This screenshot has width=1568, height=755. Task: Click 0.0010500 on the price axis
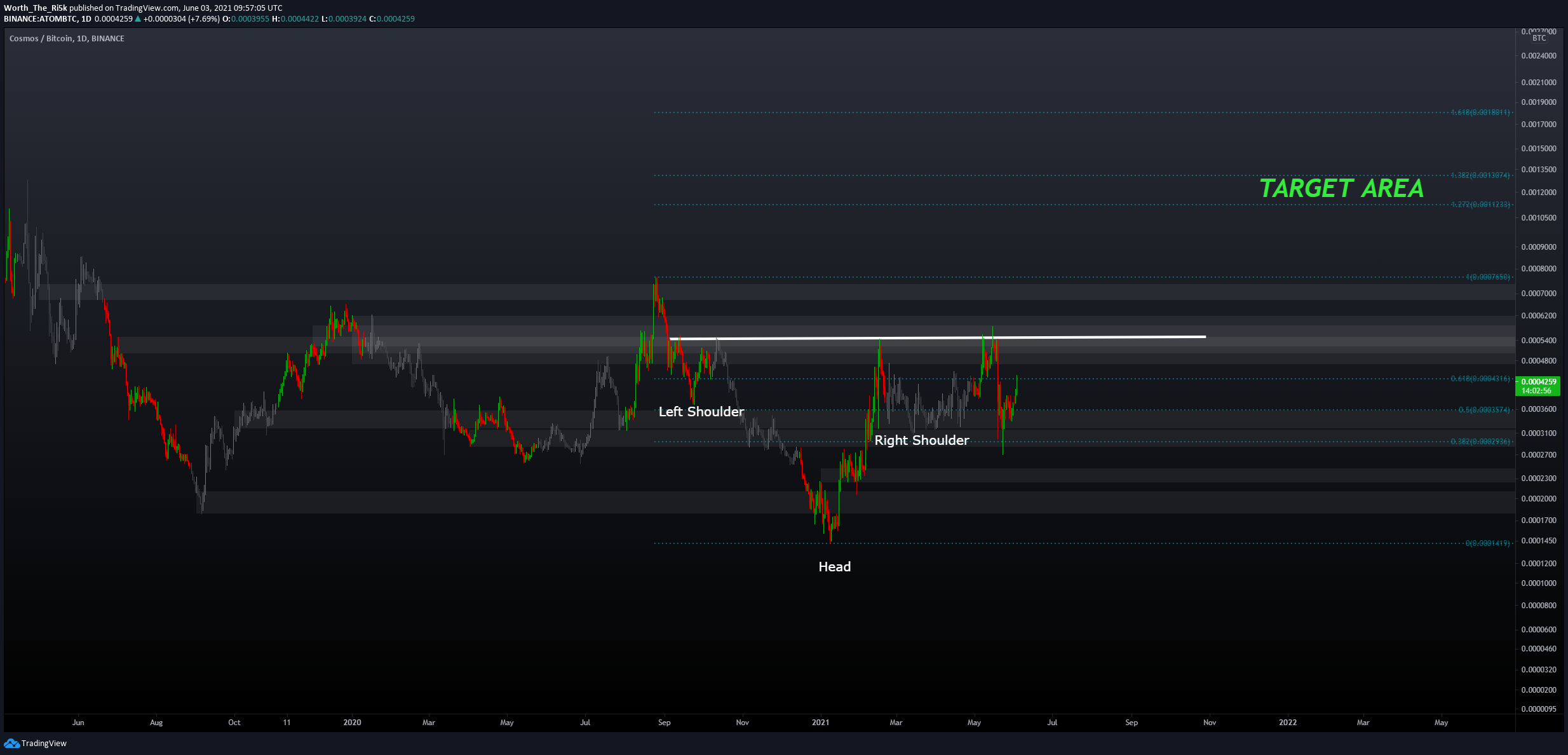coord(1539,218)
